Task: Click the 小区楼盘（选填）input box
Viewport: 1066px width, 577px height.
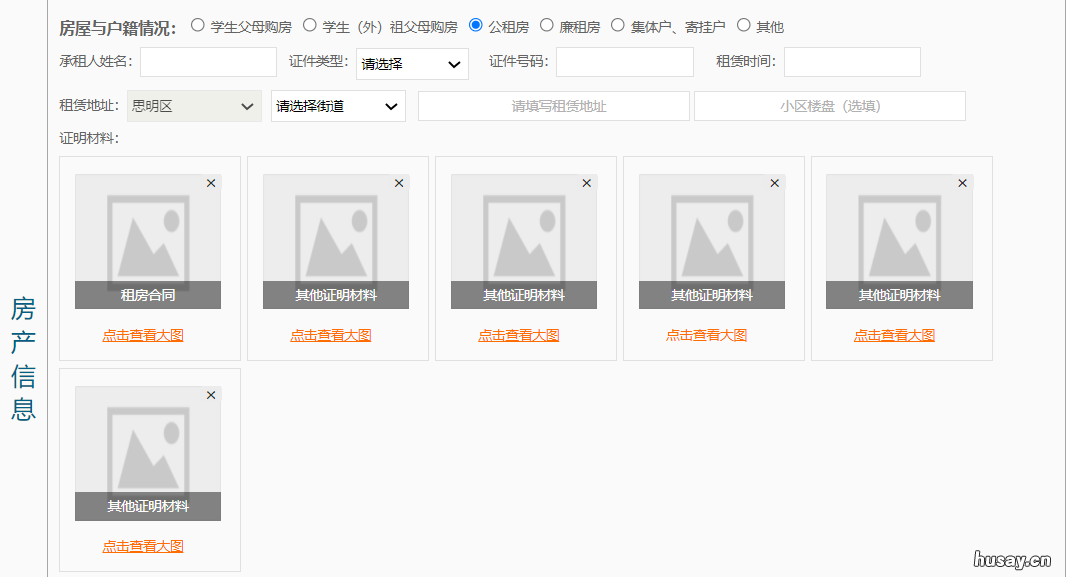Action: tap(829, 105)
